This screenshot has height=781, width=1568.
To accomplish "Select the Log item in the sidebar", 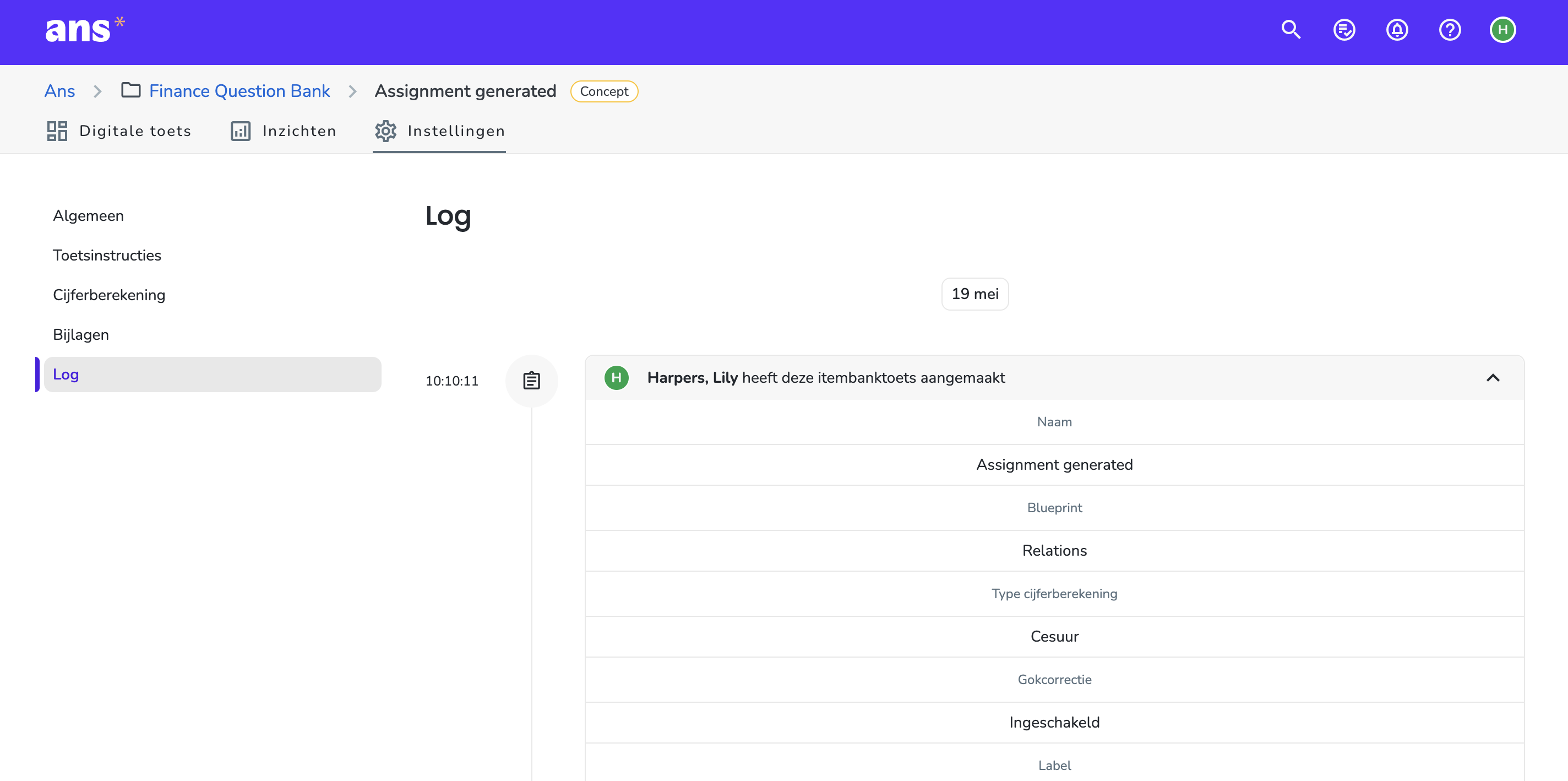I will [213, 375].
